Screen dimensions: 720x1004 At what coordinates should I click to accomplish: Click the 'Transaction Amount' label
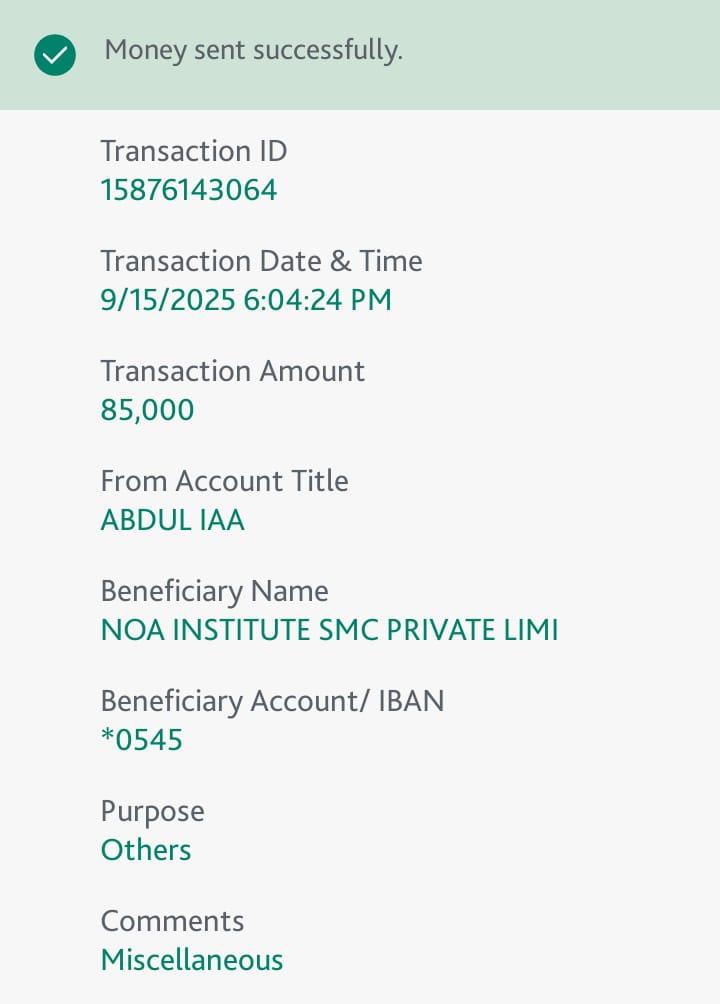[x=232, y=371]
